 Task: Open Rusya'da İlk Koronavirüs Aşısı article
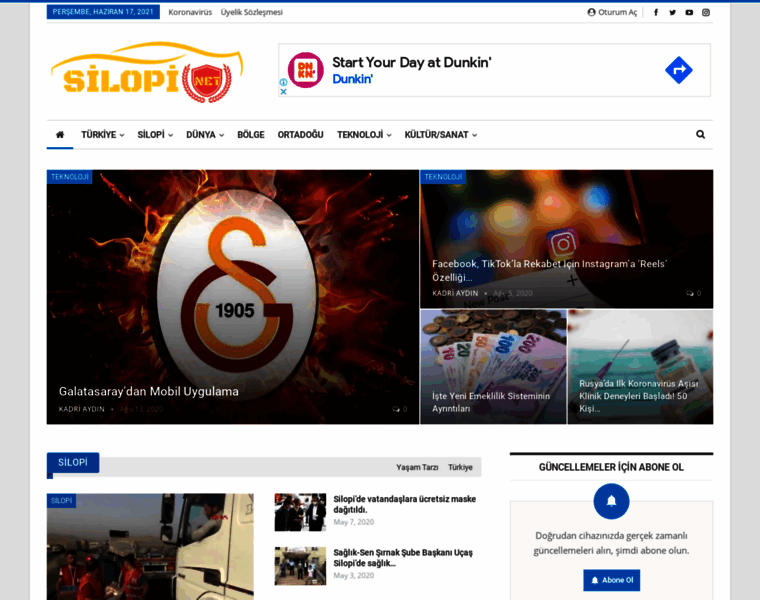(x=639, y=396)
